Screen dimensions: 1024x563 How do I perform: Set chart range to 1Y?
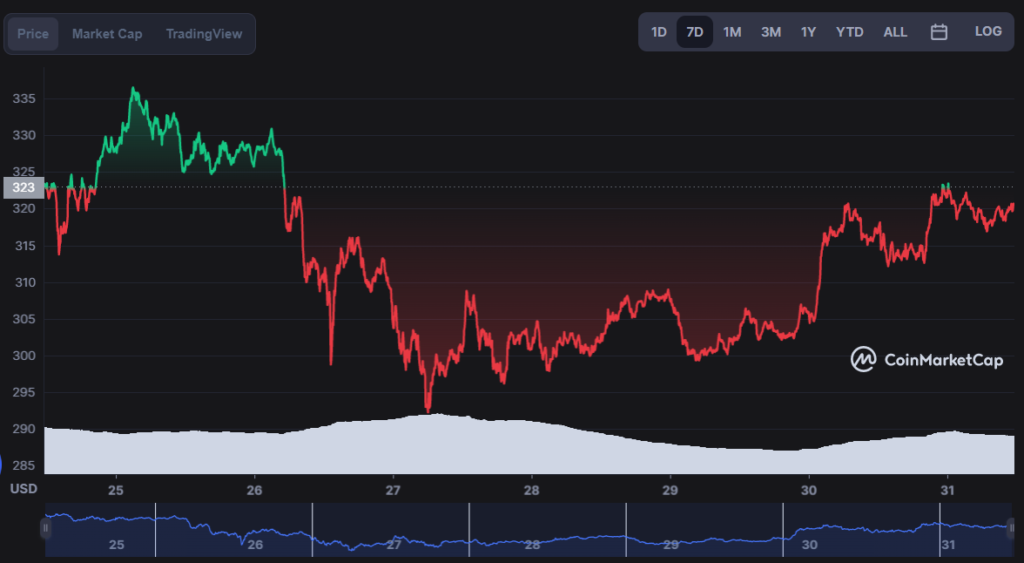click(x=808, y=32)
